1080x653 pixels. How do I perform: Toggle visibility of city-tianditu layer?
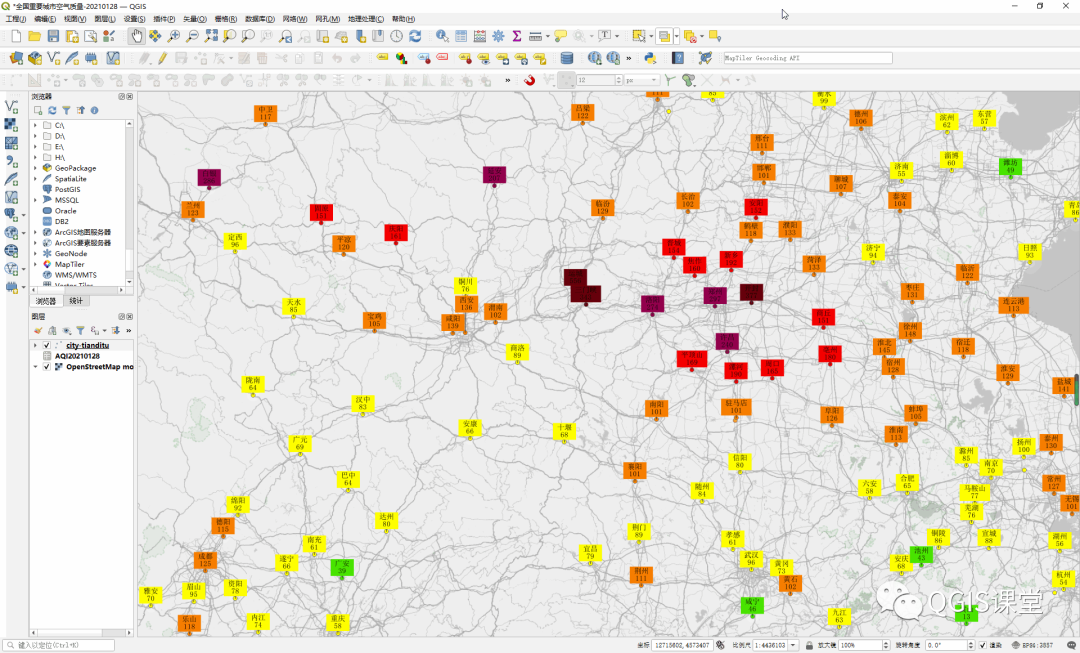(x=47, y=345)
